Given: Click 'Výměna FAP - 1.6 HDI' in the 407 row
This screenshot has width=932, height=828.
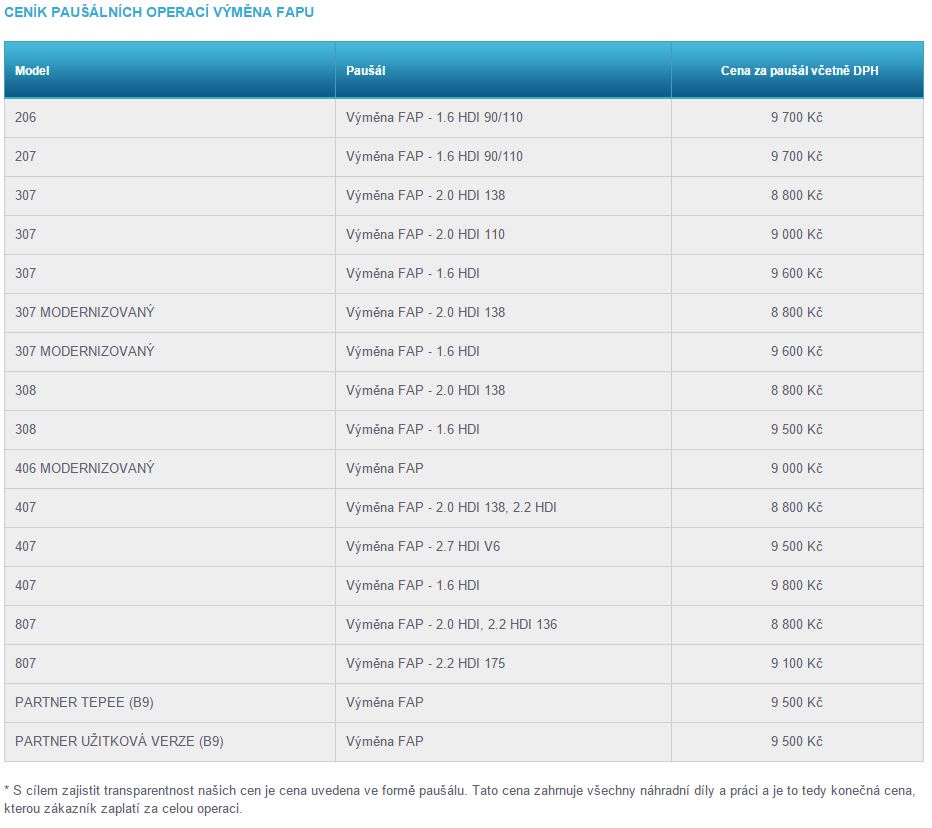Looking at the screenshot, I should coord(413,585).
